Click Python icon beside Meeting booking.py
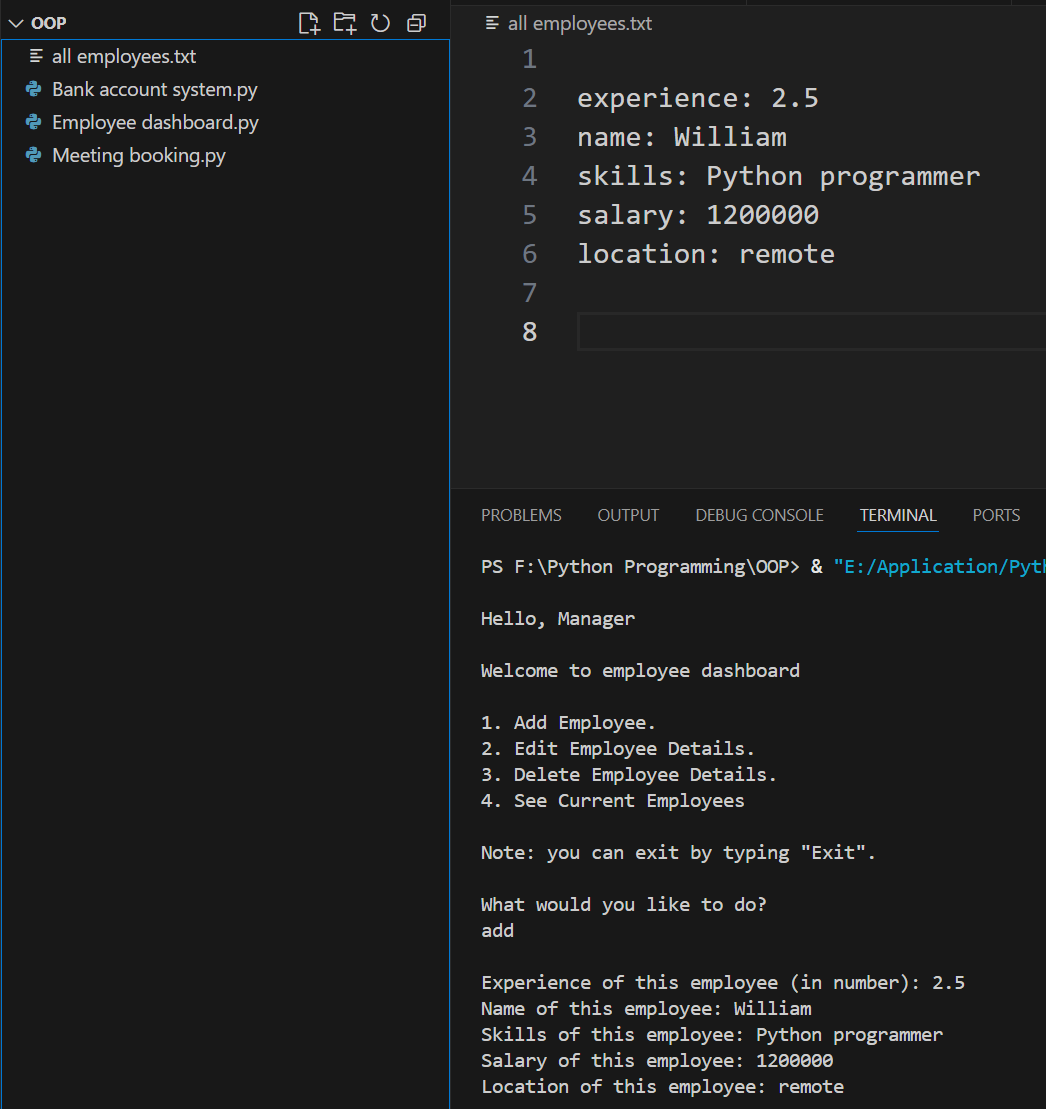Viewport: 1046px width, 1109px height. point(34,156)
